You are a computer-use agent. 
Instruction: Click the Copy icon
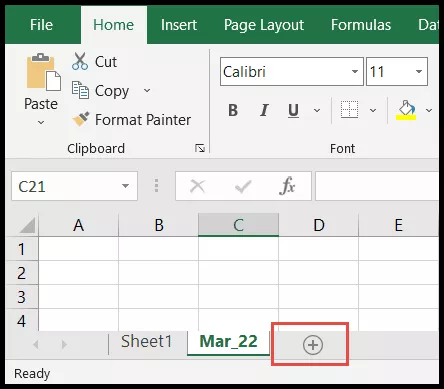(x=80, y=90)
